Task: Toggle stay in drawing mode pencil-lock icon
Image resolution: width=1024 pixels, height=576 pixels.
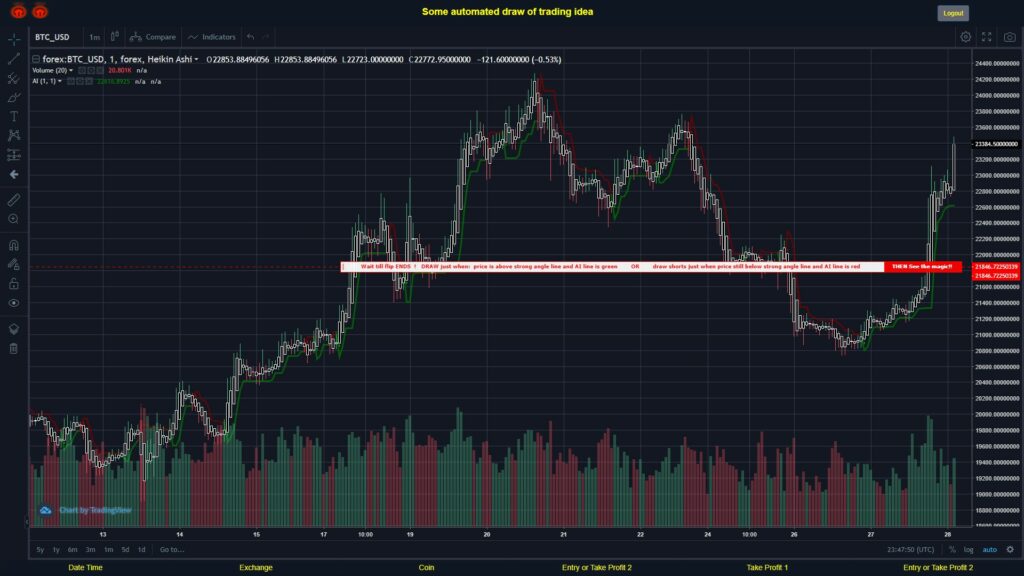Action: (x=14, y=264)
